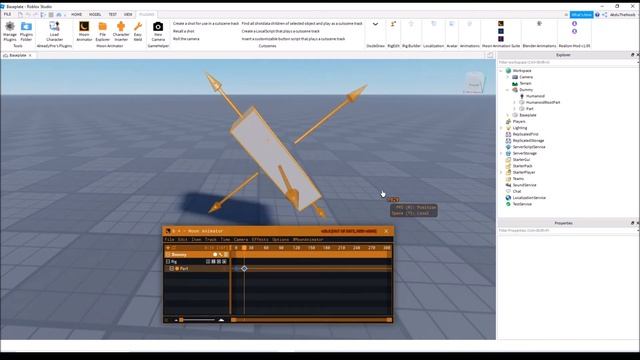Click the 'Roll the camera' command

coord(186,39)
